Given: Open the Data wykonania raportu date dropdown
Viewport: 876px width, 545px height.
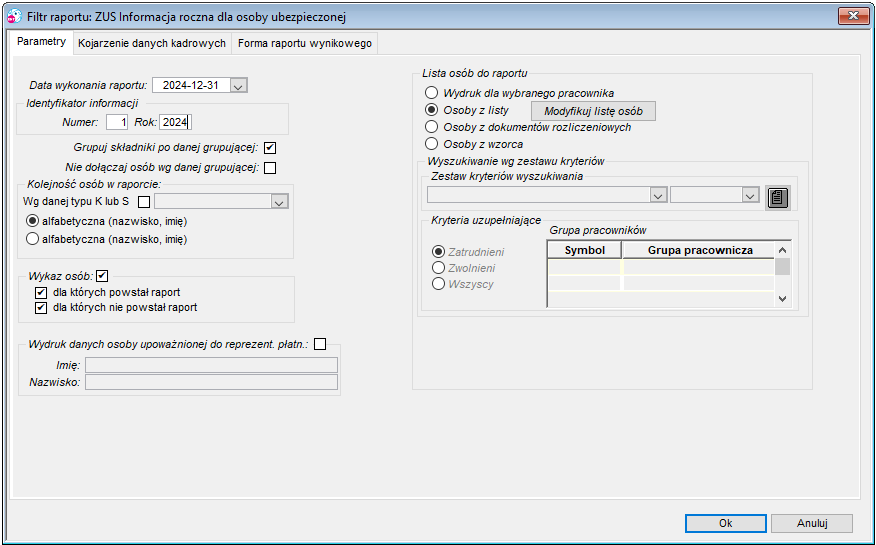Looking at the screenshot, I should [x=239, y=85].
